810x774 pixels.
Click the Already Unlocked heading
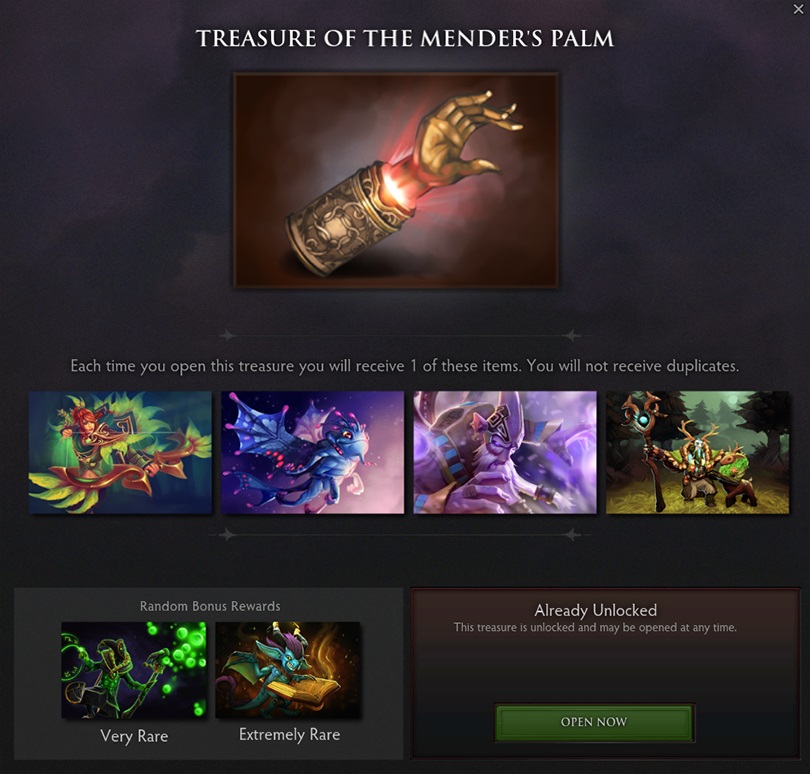click(x=596, y=610)
